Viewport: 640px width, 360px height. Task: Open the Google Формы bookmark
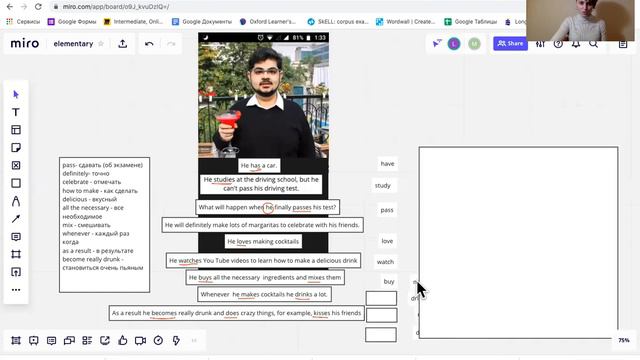72,22
